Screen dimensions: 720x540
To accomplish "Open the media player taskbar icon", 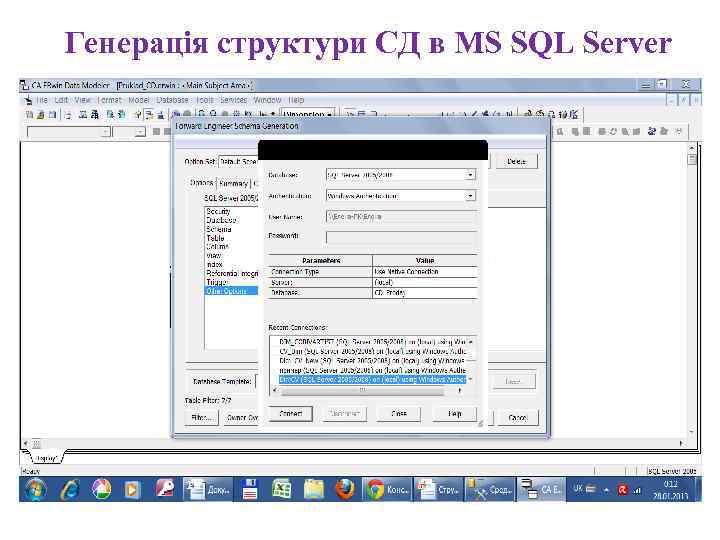I will tap(132, 489).
